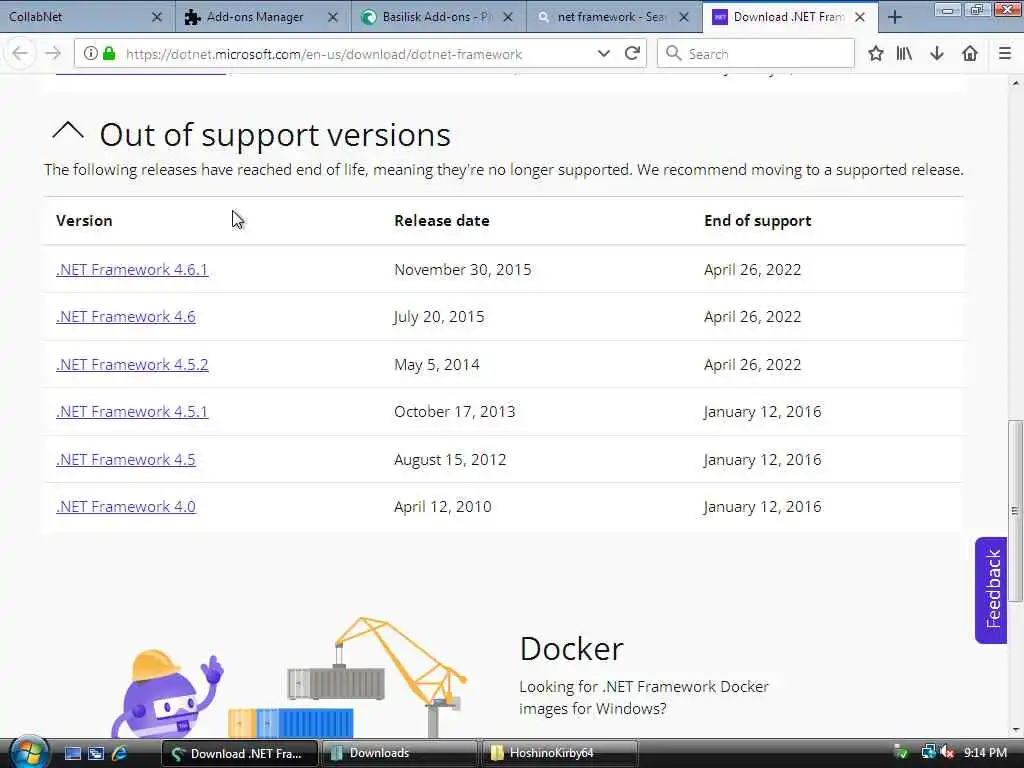Screen dimensions: 1024x768
Task: Click the Docker heading
Action: (571, 648)
